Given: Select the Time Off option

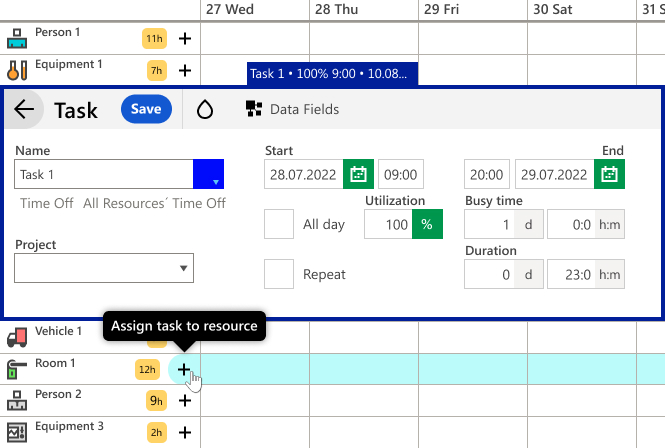Looking at the screenshot, I should coord(47,203).
